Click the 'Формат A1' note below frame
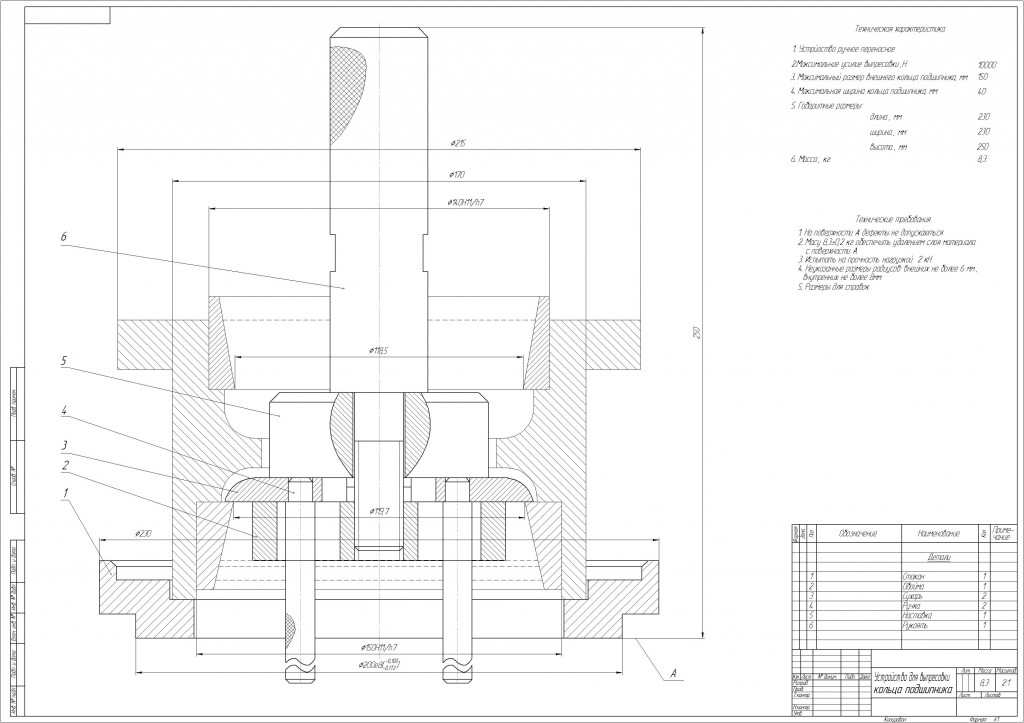 [x=986, y=718]
